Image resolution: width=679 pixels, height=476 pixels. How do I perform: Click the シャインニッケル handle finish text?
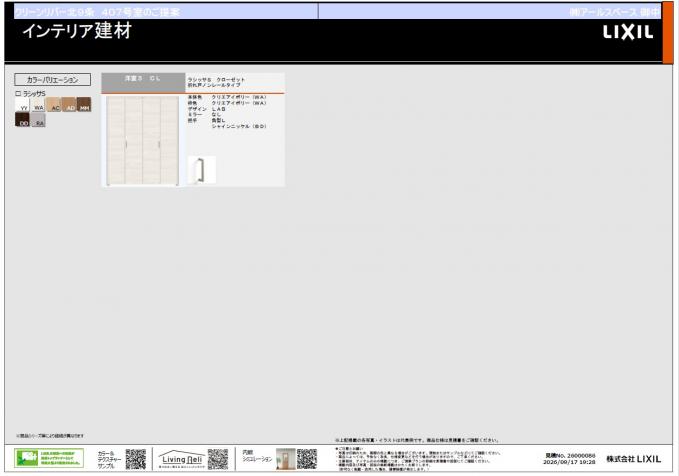[239, 126]
